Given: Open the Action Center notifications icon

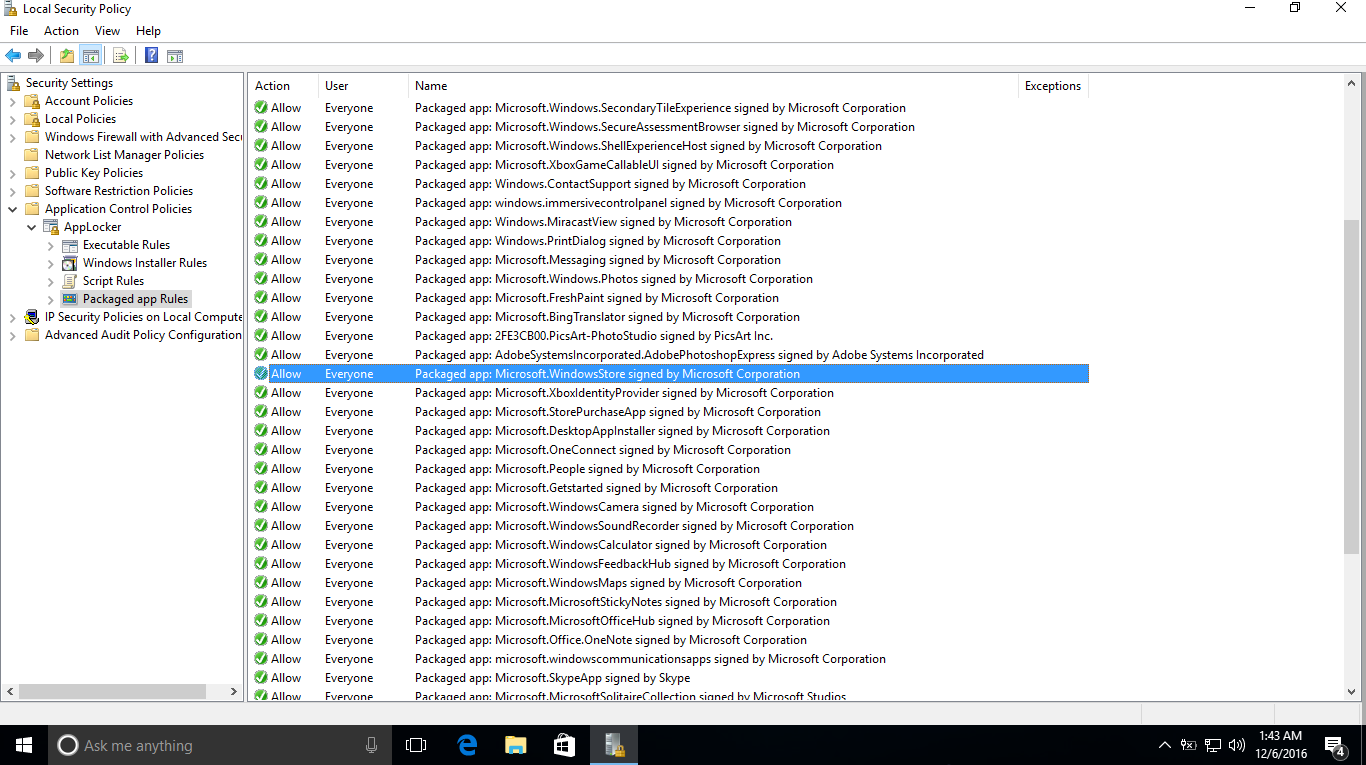Looking at the screenshot, I should click(1334, 745).
